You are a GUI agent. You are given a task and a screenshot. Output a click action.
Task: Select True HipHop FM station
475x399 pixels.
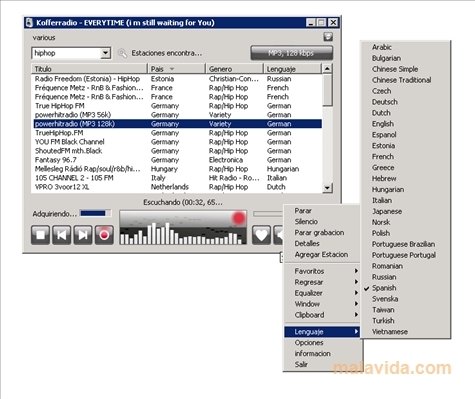(177, 106)
